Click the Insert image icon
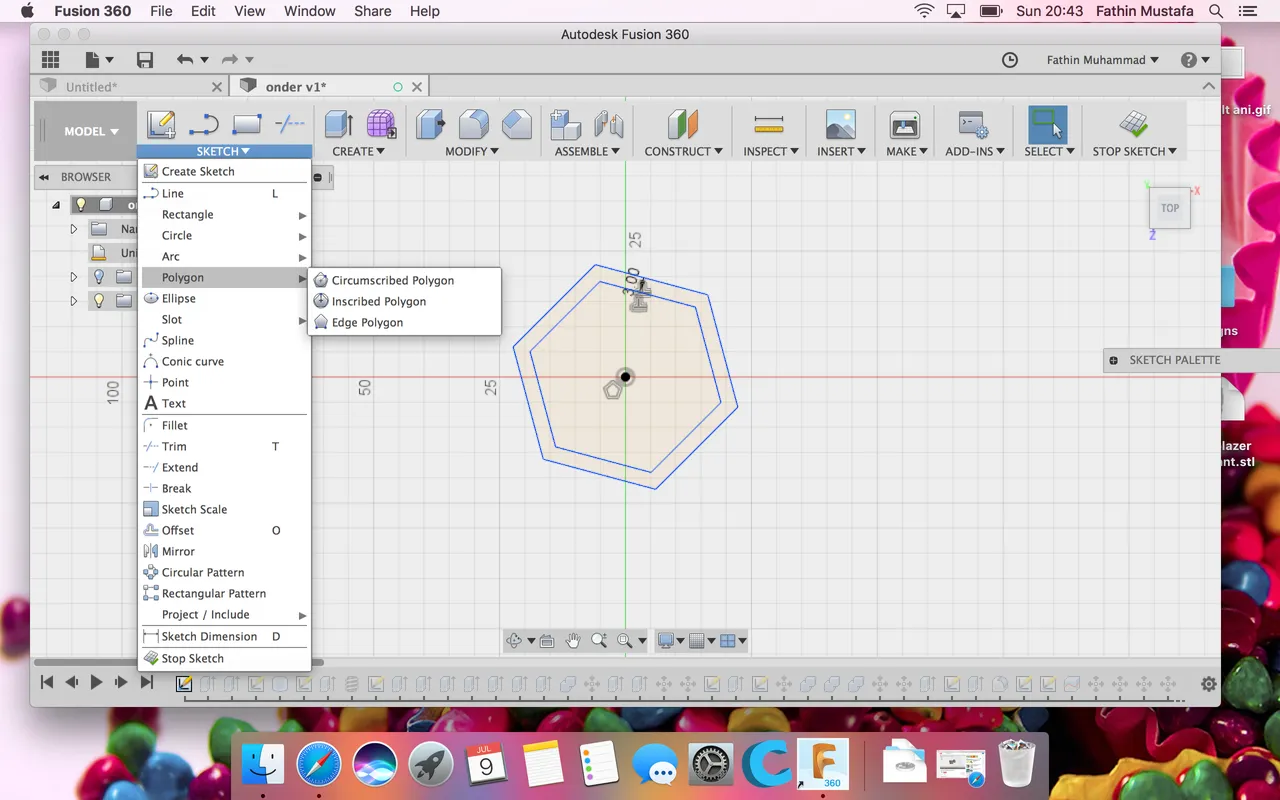The width and height of the screenshot is (1280, 800). (841, 125)
